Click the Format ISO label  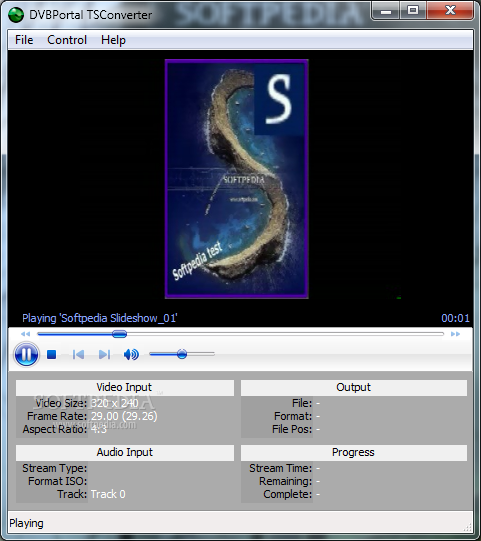click(58, 481)
